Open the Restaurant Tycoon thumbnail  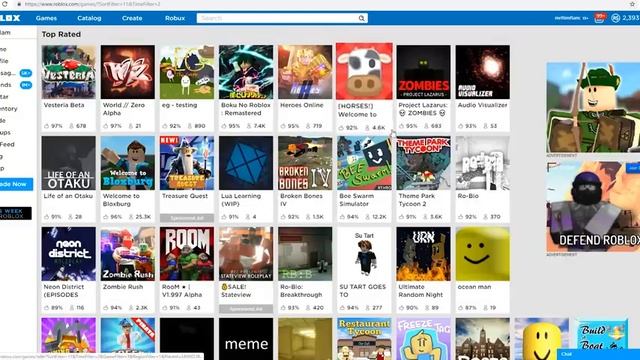pos(364,339)
